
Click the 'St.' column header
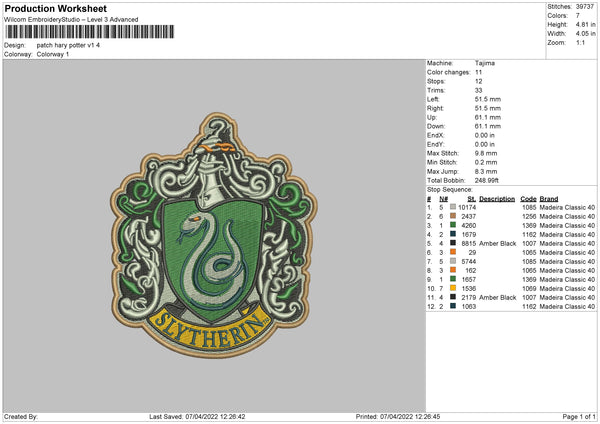click(472, 199)
